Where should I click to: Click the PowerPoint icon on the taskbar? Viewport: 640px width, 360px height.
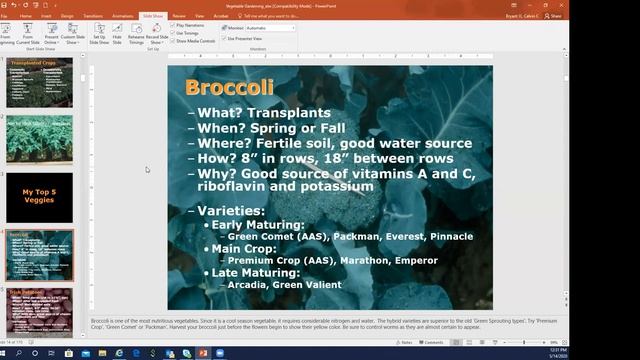[203, 353]
